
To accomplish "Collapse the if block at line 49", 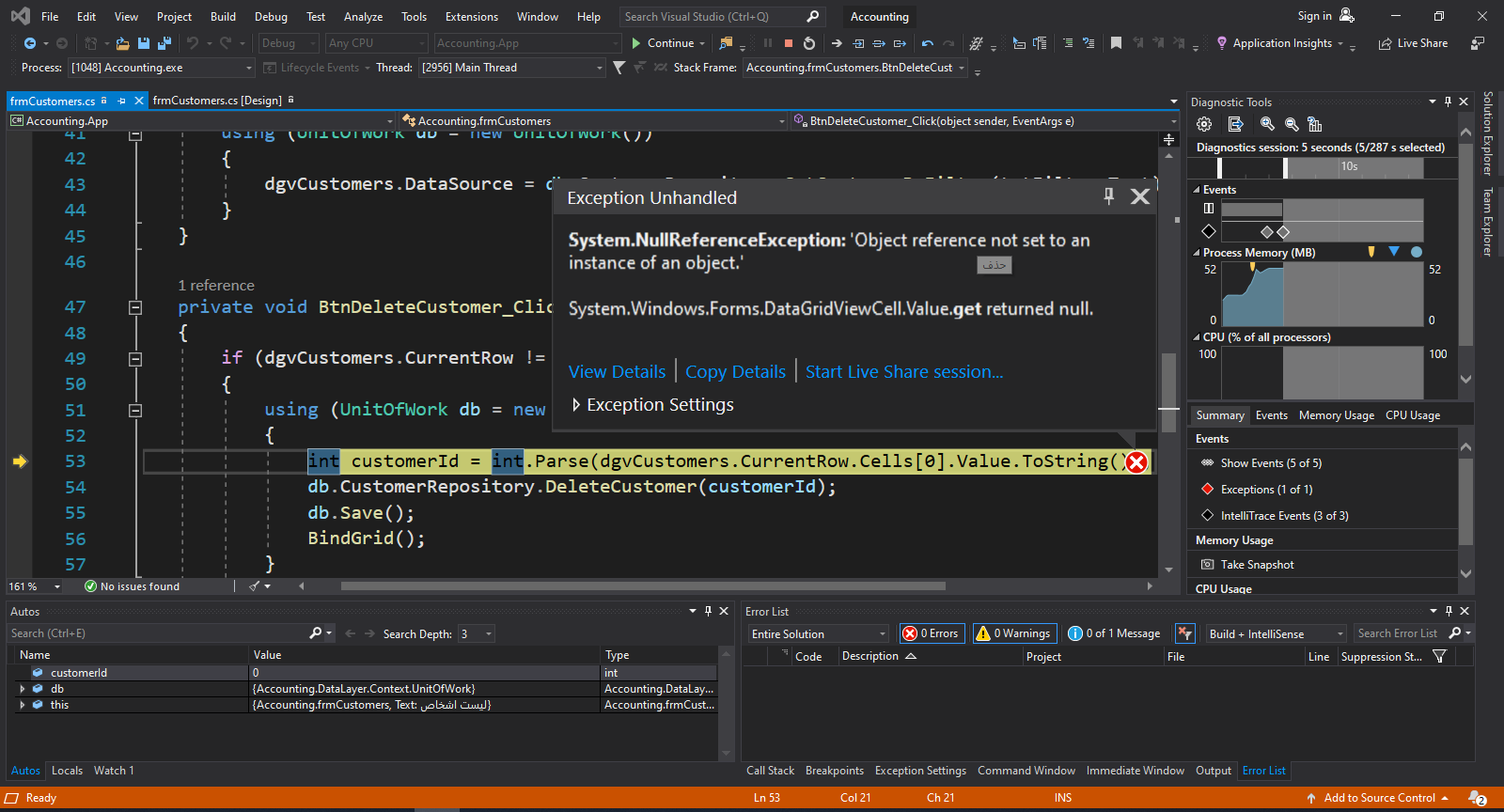I will tap(135, 359).
